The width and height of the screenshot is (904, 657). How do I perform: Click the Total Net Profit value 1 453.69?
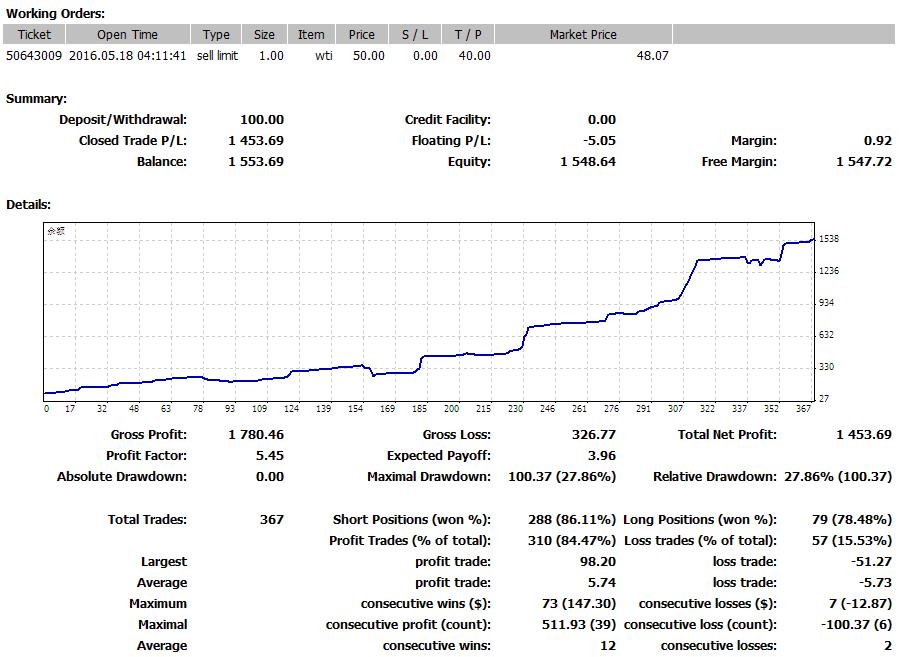[x=863, y=434]
